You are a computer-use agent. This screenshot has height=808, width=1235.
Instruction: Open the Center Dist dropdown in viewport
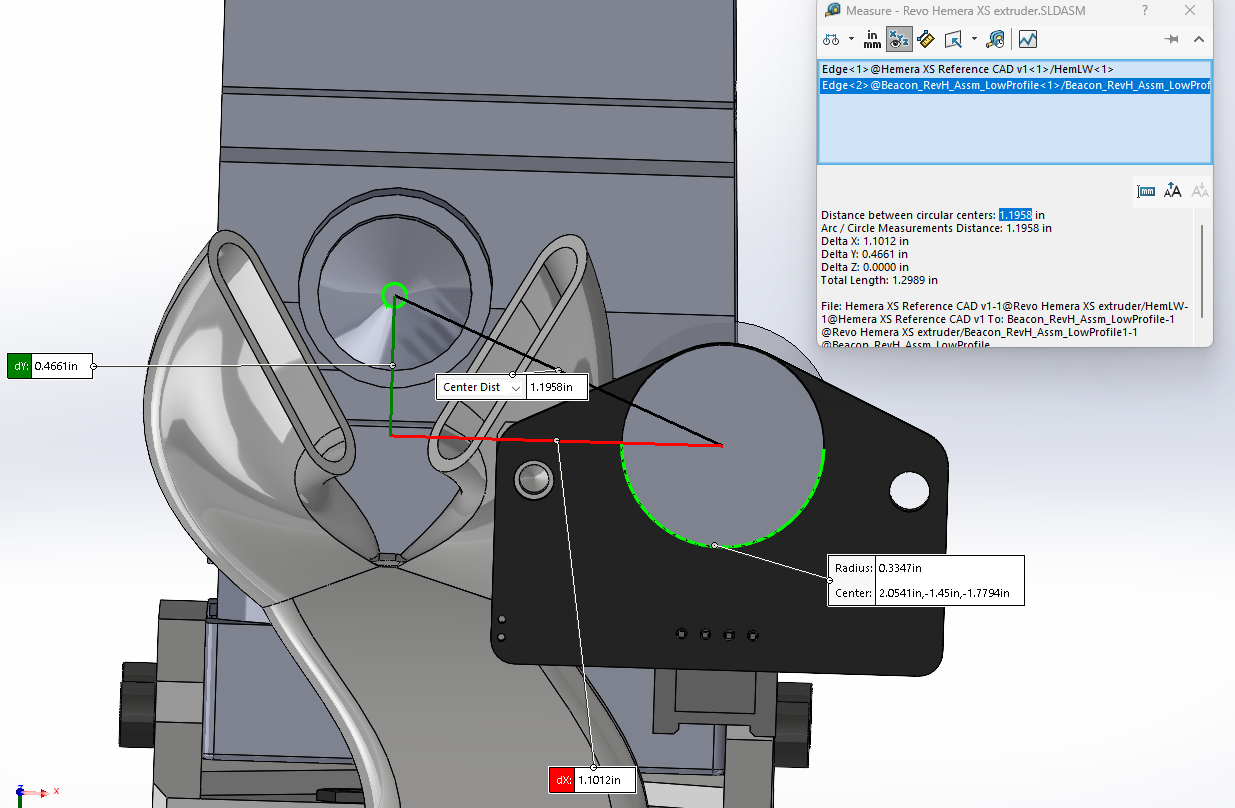click(516, 387)
